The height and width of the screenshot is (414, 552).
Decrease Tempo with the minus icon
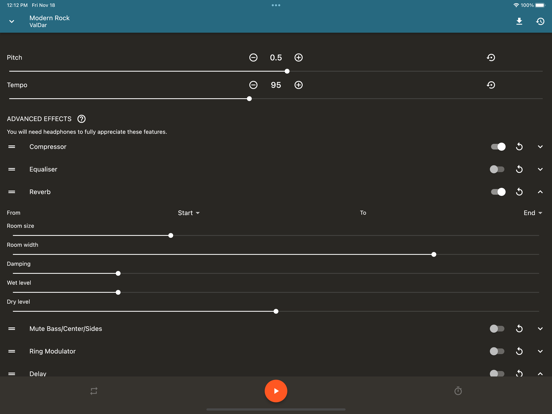coord(253,85)
